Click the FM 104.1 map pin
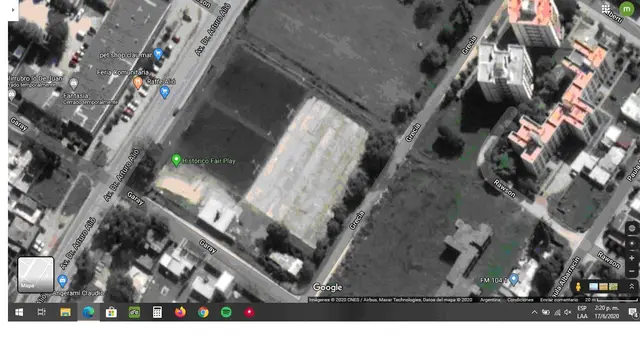Image resolution: width=640 pixels, height=360 pixels. click(514, 279)
